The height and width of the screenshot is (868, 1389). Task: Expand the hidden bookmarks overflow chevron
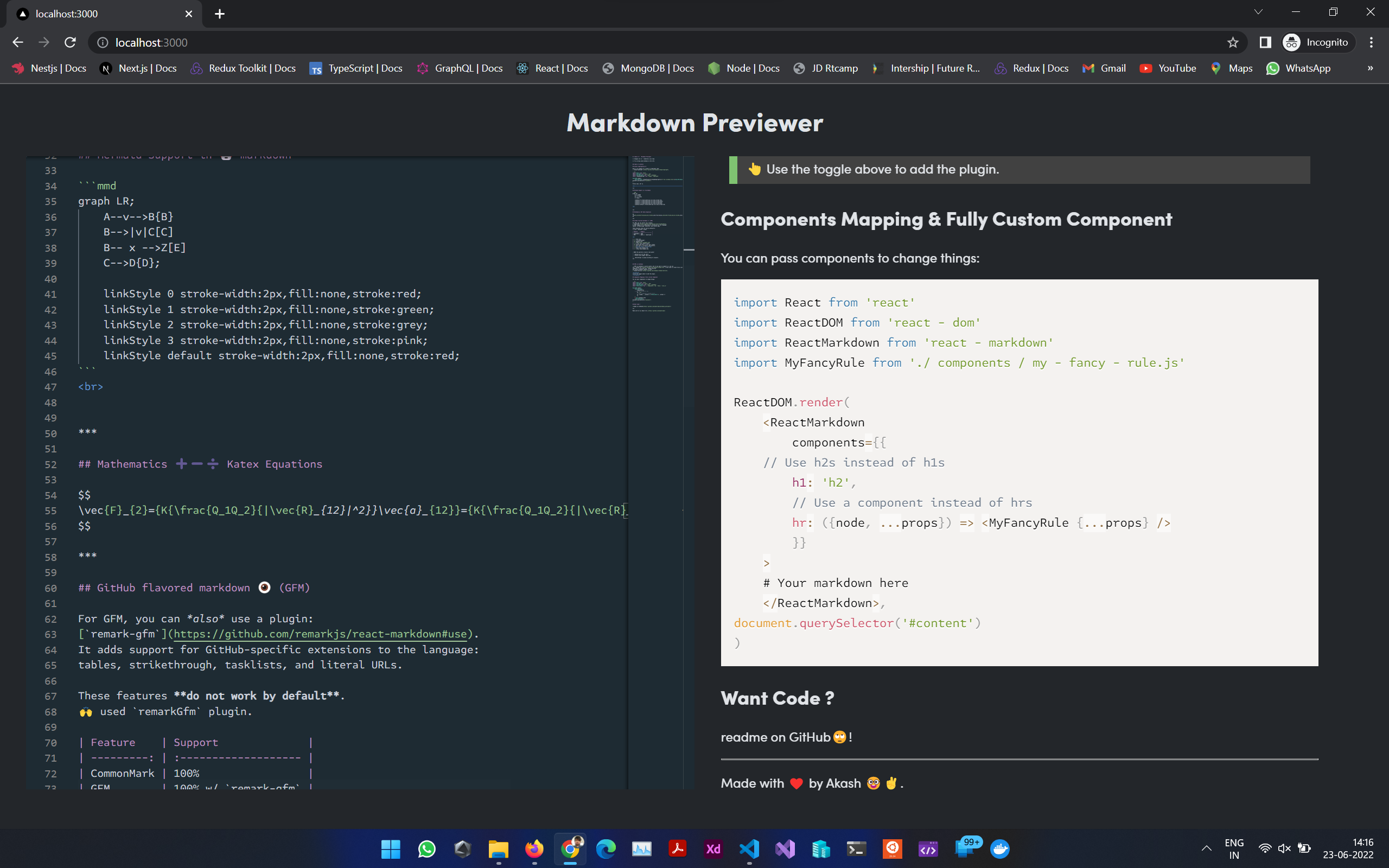pos(1370,68)
